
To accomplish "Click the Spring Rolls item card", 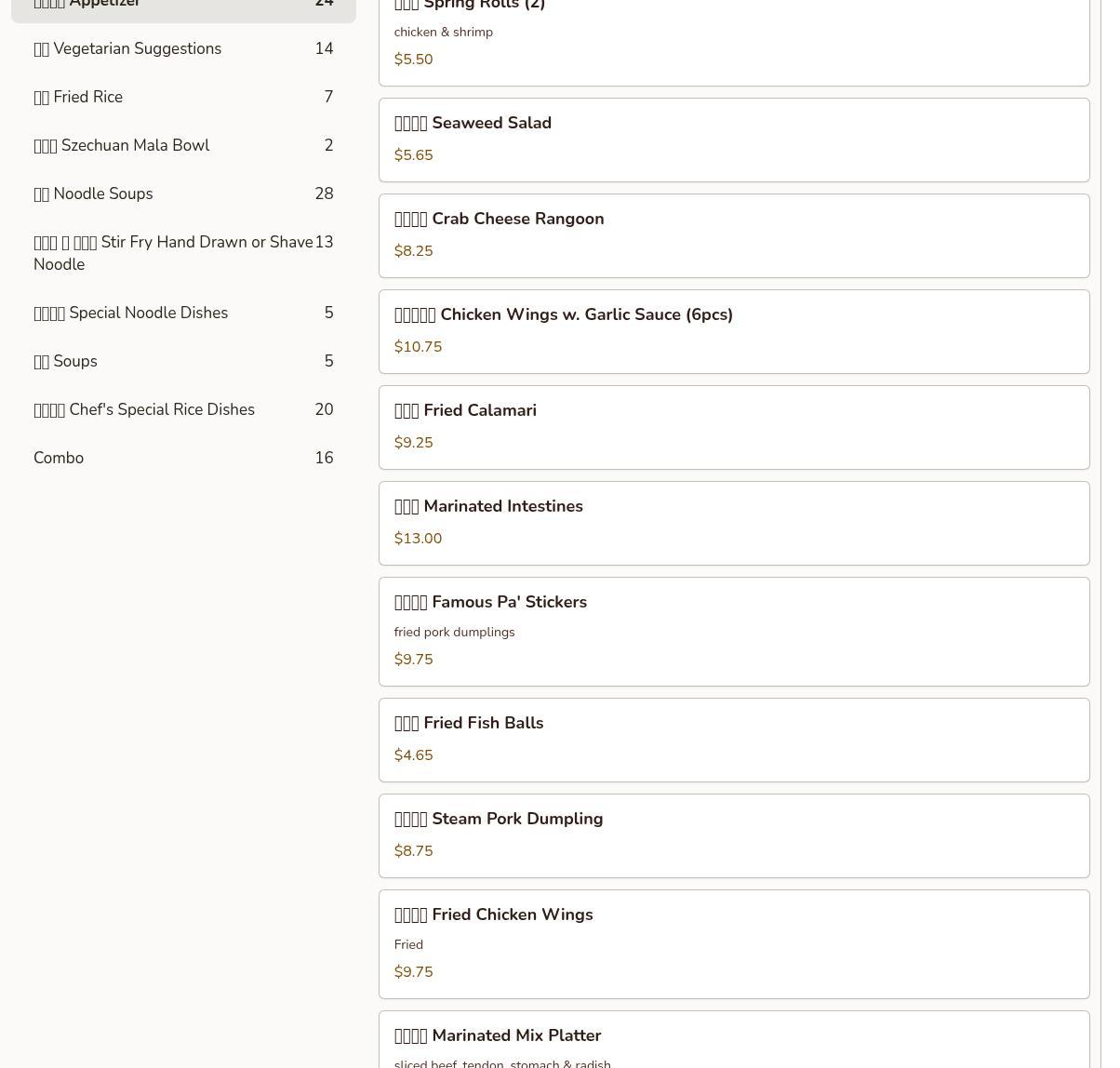I will pyautogui.click(x=733, y=37).
